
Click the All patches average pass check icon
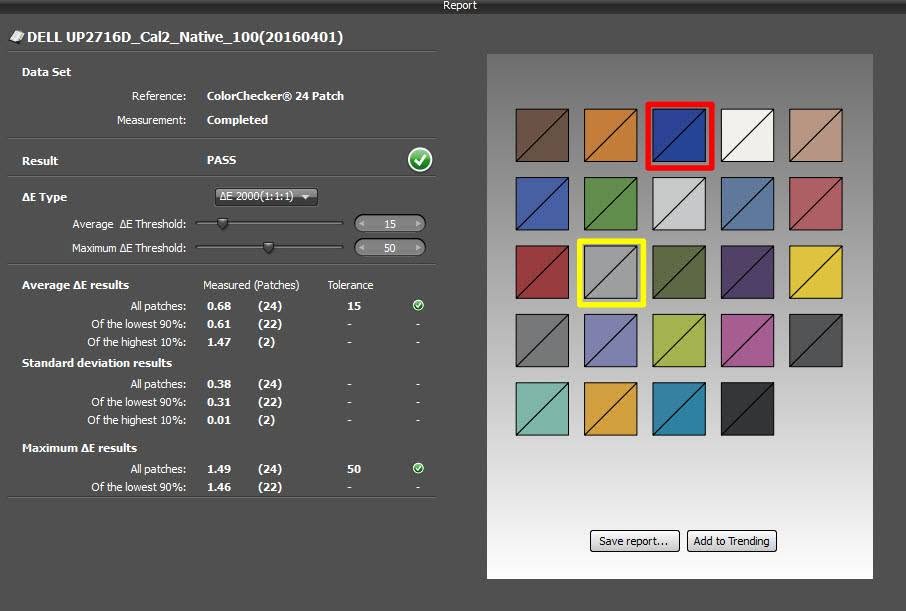(x=418, y=305)
